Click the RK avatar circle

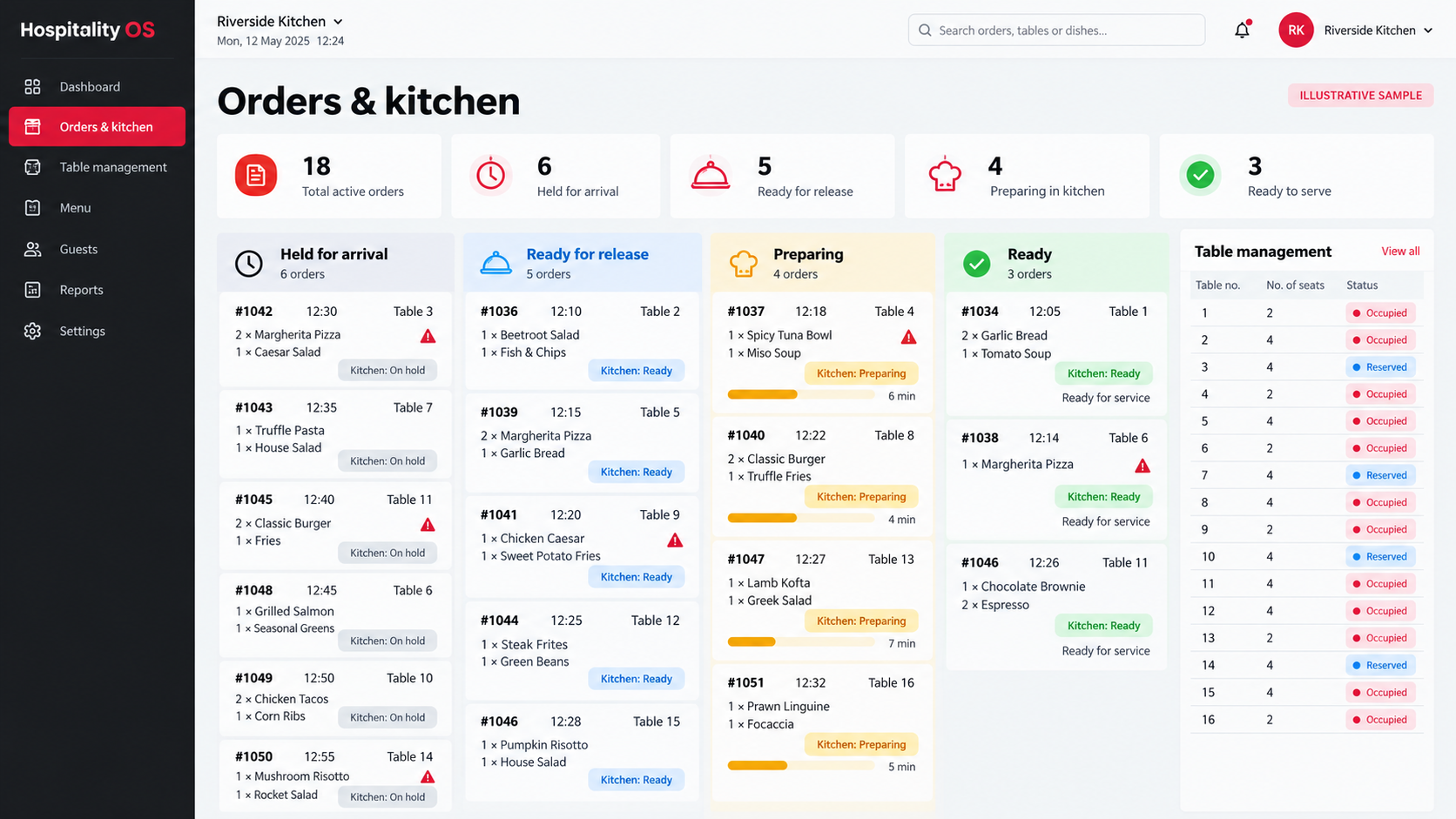(1296, 30)
